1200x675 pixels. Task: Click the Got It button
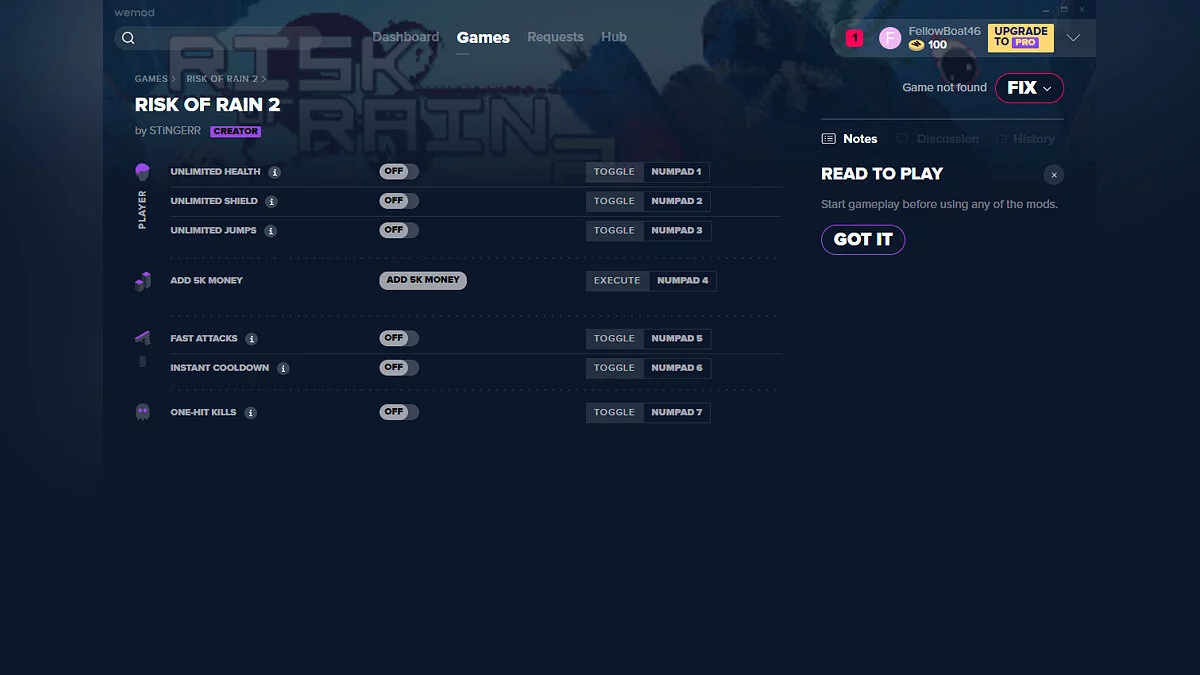pos(862,240)
